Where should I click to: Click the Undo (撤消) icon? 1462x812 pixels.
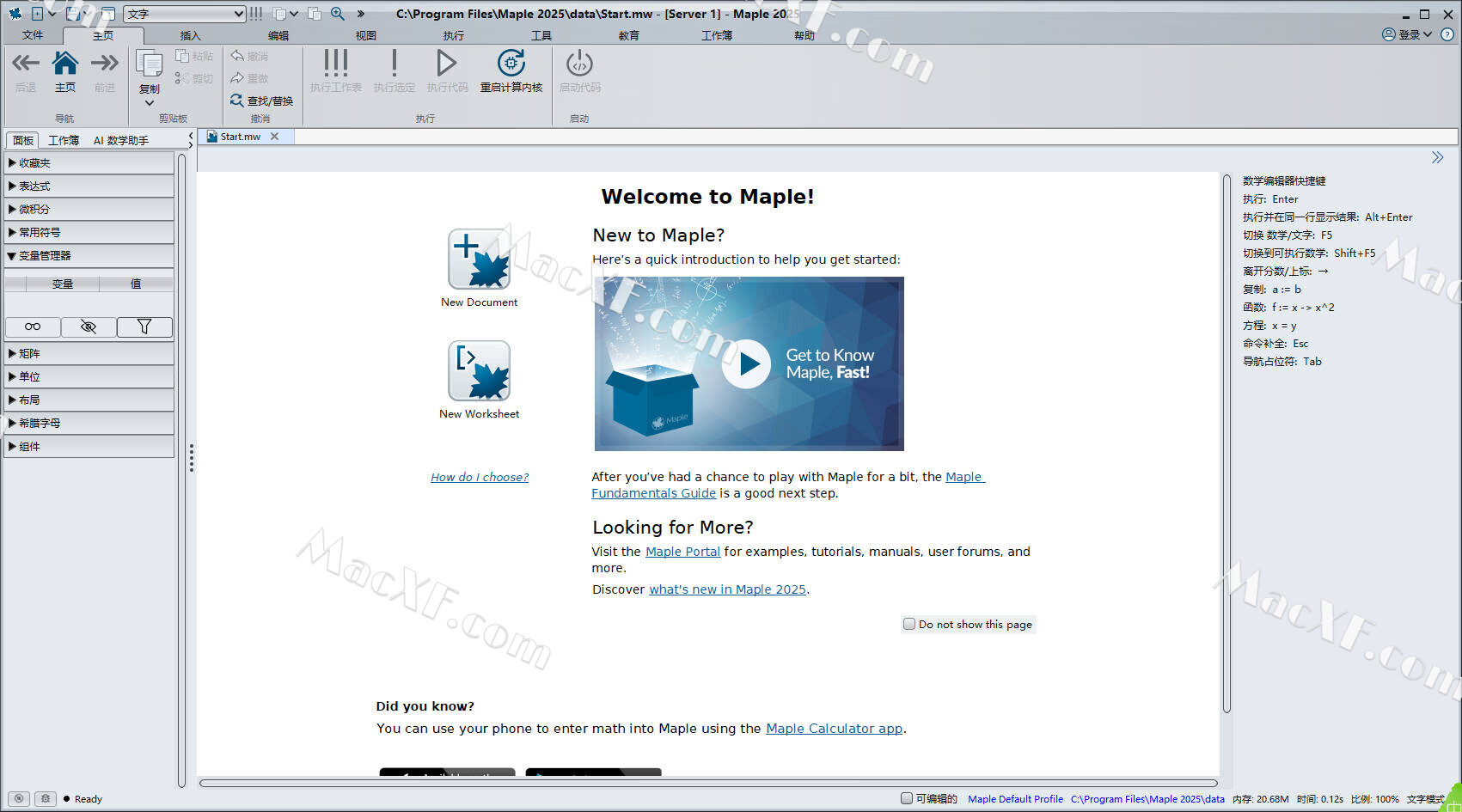(x=237, y=56)
